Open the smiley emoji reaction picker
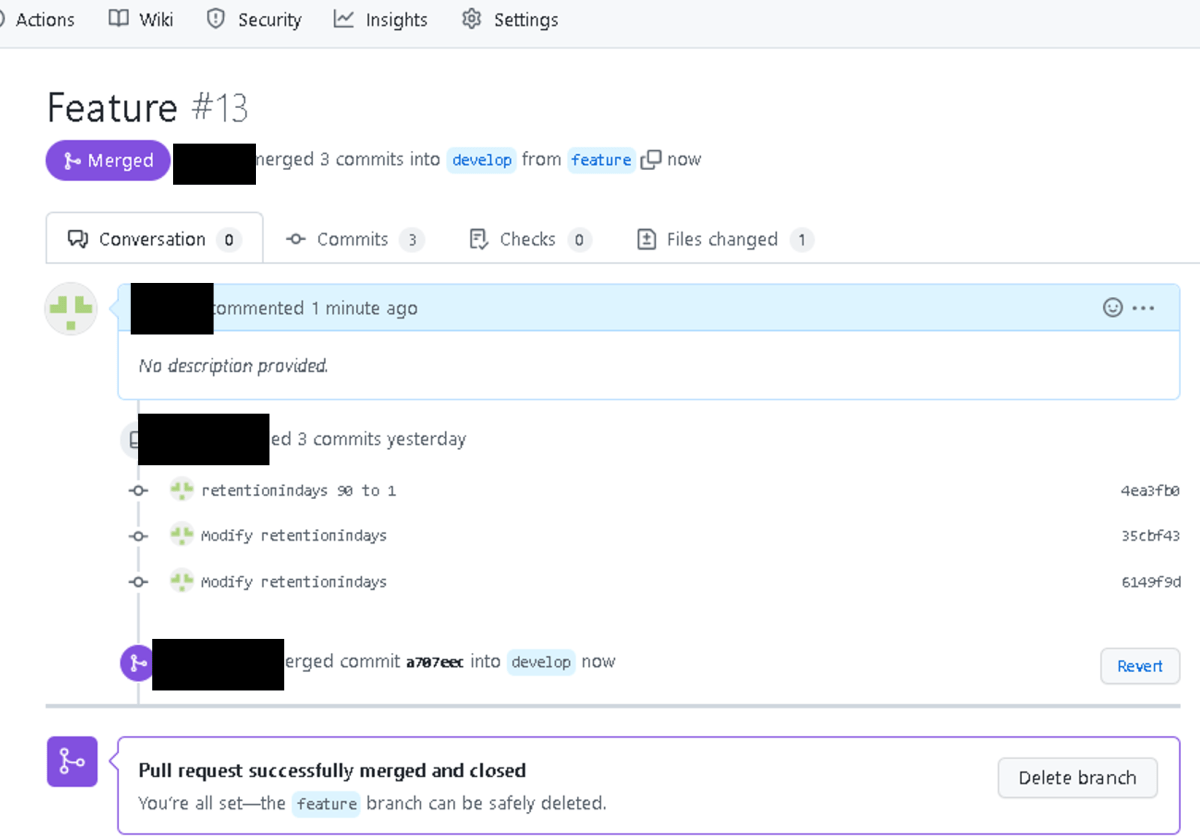The image size is (1200, 839). pos(1112,307)
